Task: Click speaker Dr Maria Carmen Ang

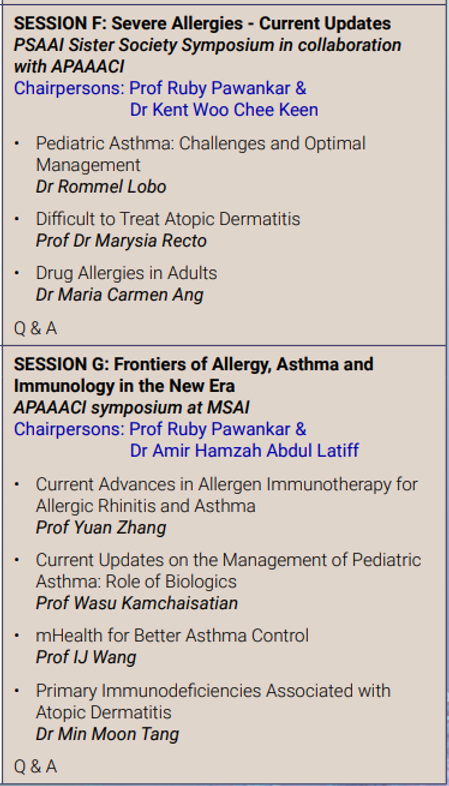Action: point(119,295)
